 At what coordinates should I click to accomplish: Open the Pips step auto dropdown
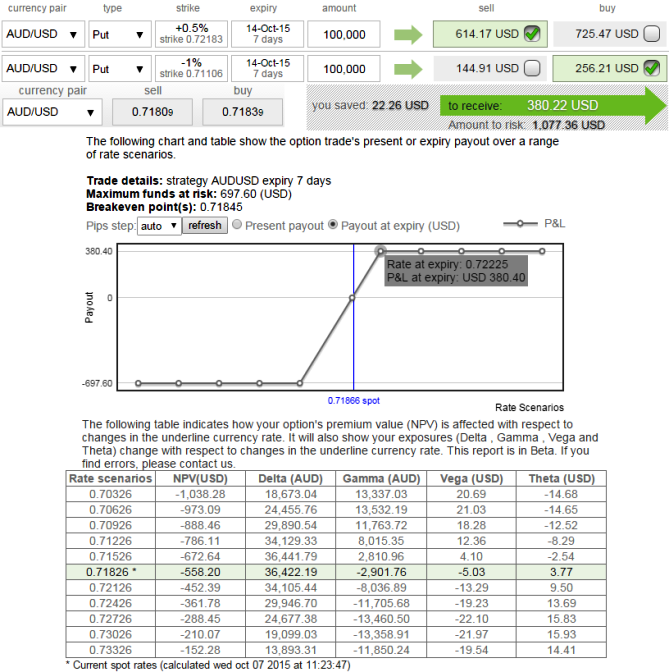click(159, 226)
